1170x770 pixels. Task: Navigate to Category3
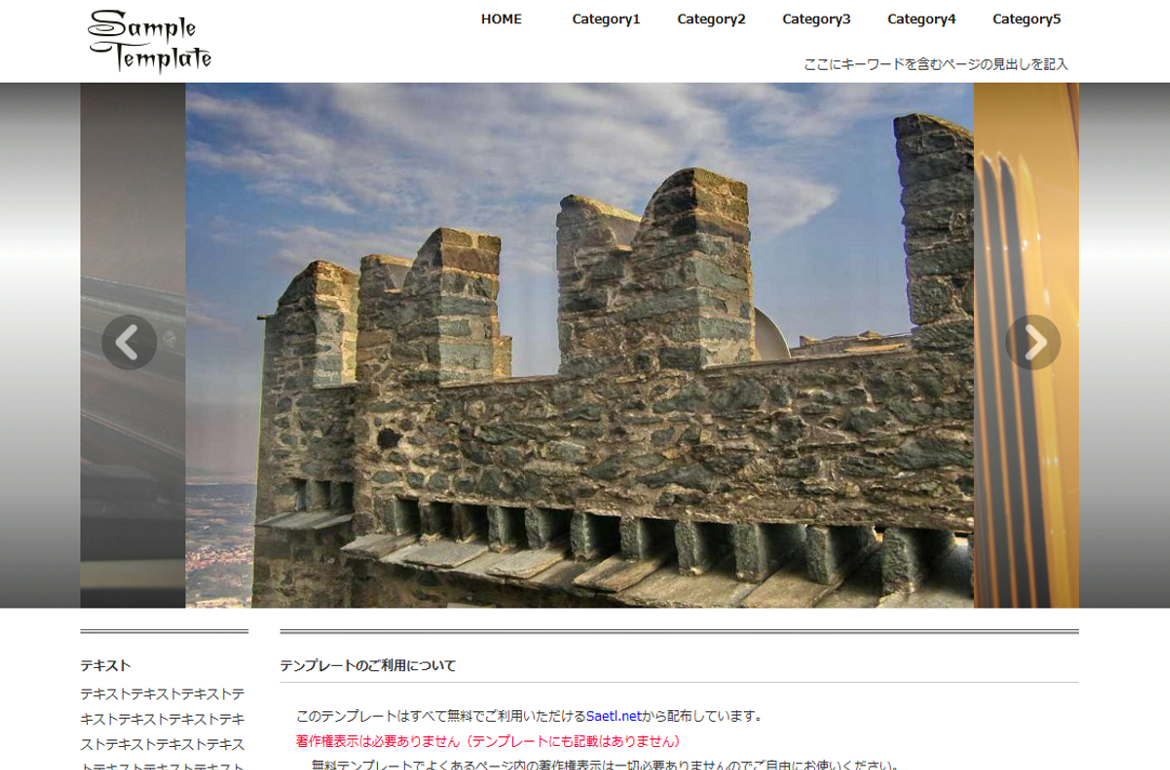816,19
